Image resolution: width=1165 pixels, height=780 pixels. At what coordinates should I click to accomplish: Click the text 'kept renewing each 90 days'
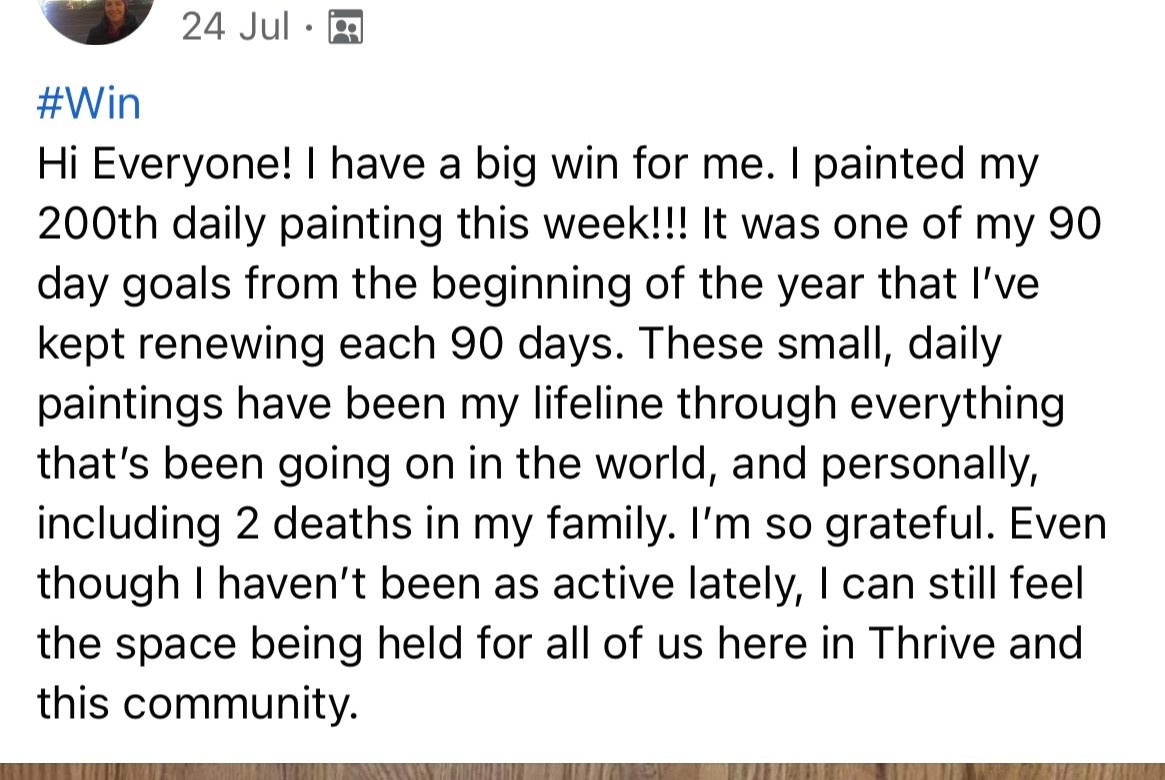(330, 344)
